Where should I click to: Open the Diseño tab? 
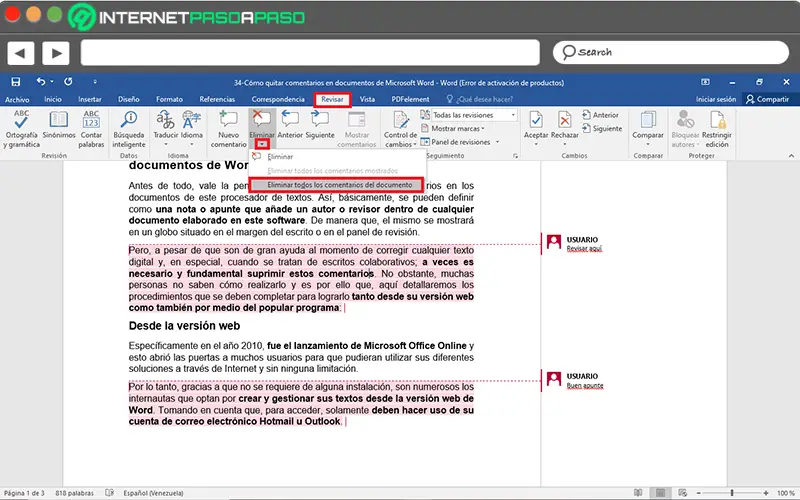pyautogui.click(x=129, y=99)
